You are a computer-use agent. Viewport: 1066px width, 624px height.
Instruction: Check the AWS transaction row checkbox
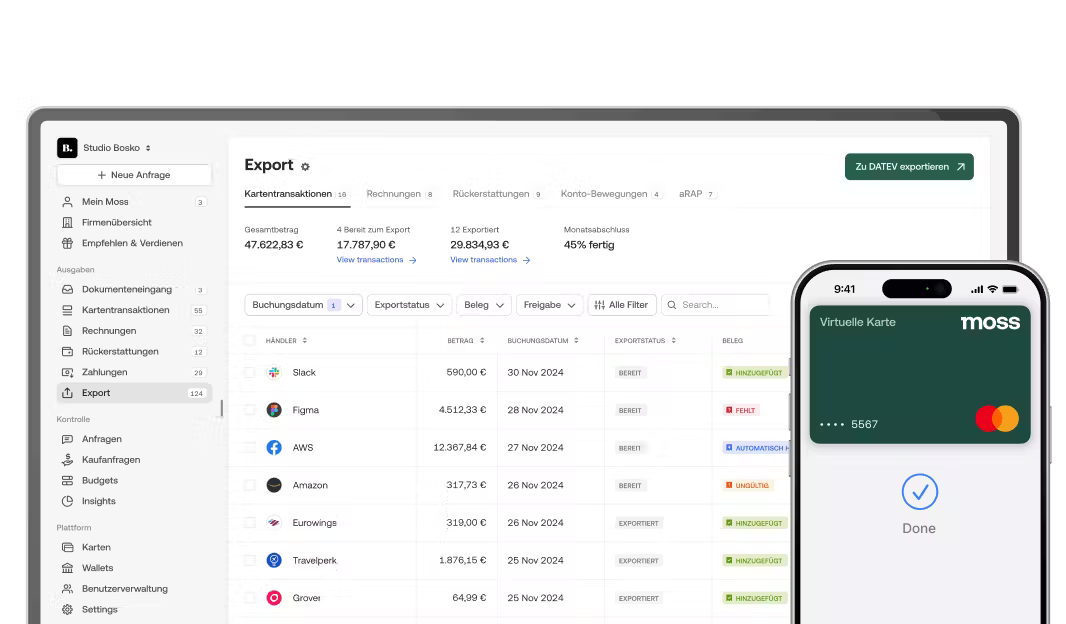click(x=250, y=447)
